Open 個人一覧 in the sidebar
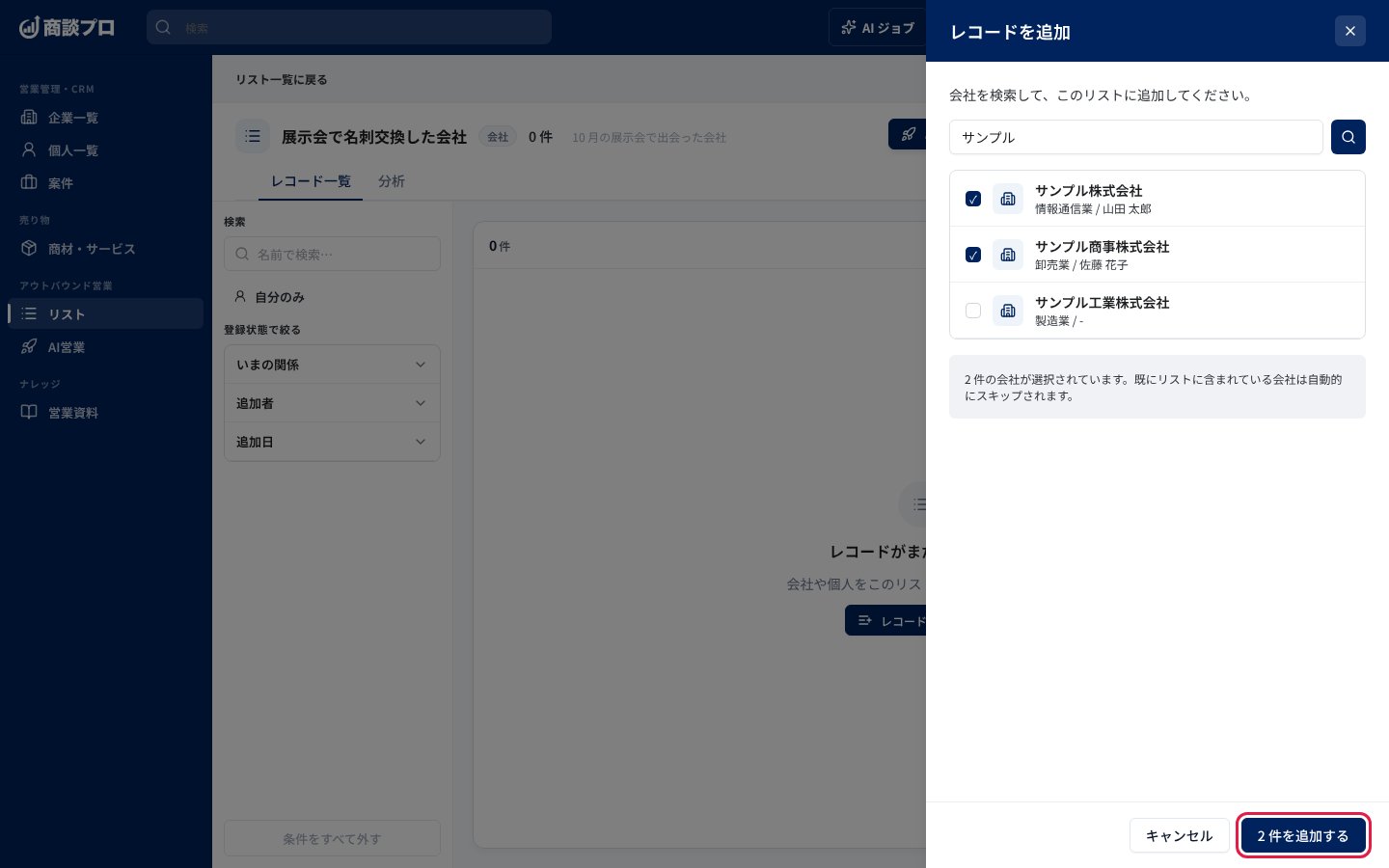Viewport: 1389px width, 868px height. click(x=106, y=150)
